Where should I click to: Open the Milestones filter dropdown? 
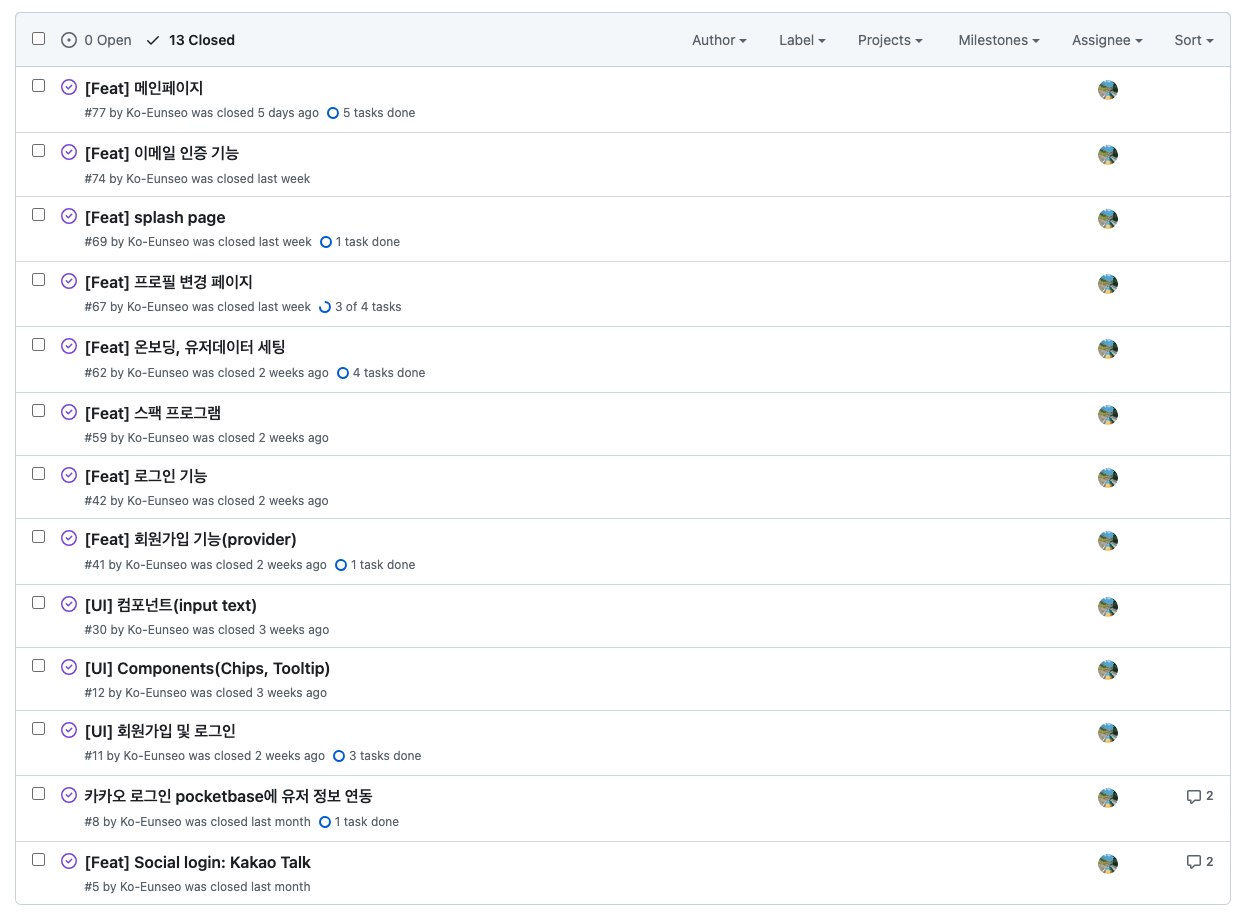[x=999, y=40]
